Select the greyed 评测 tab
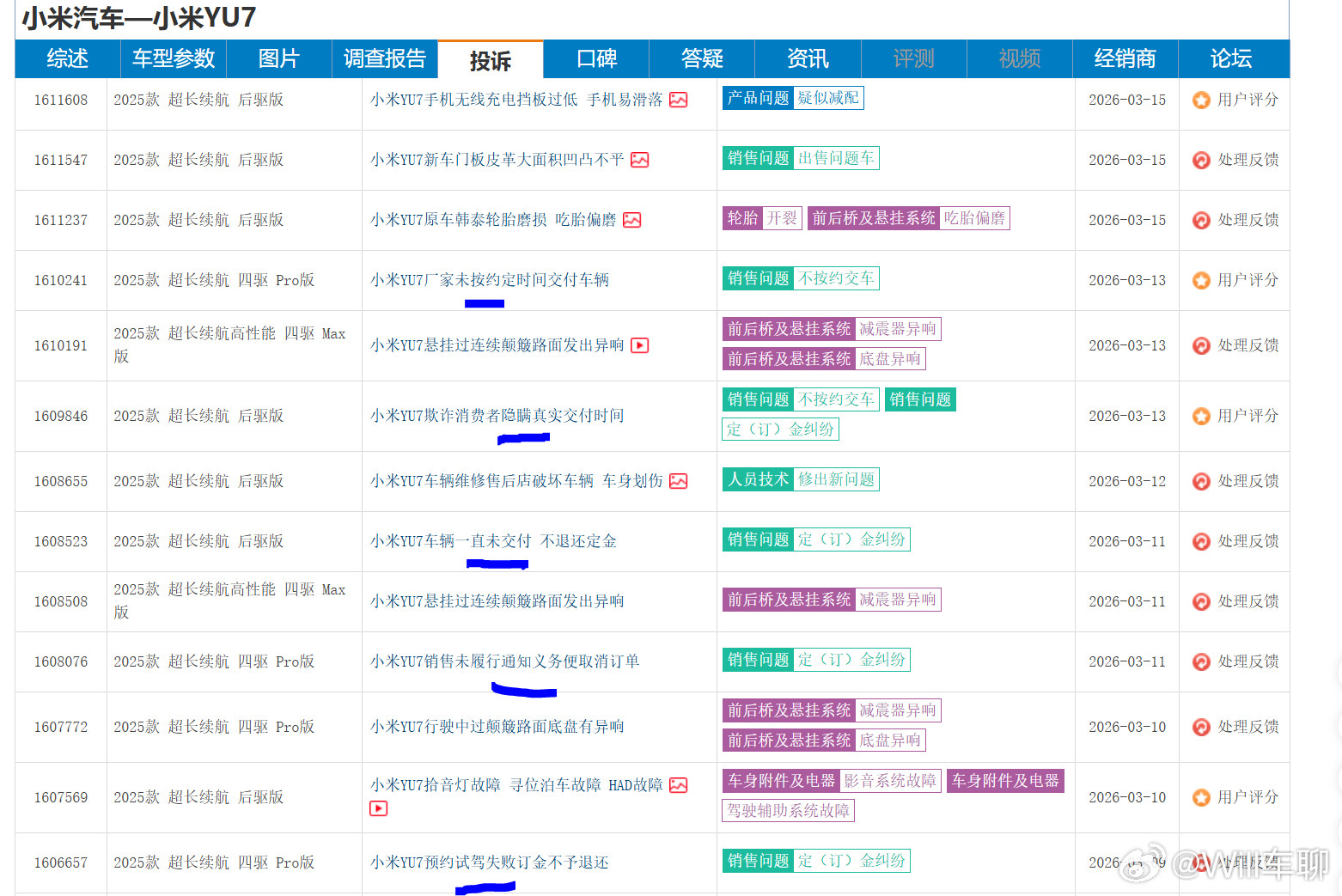Screen dimensions: 1342x896 pyautogui.click(x=913, y=58)
